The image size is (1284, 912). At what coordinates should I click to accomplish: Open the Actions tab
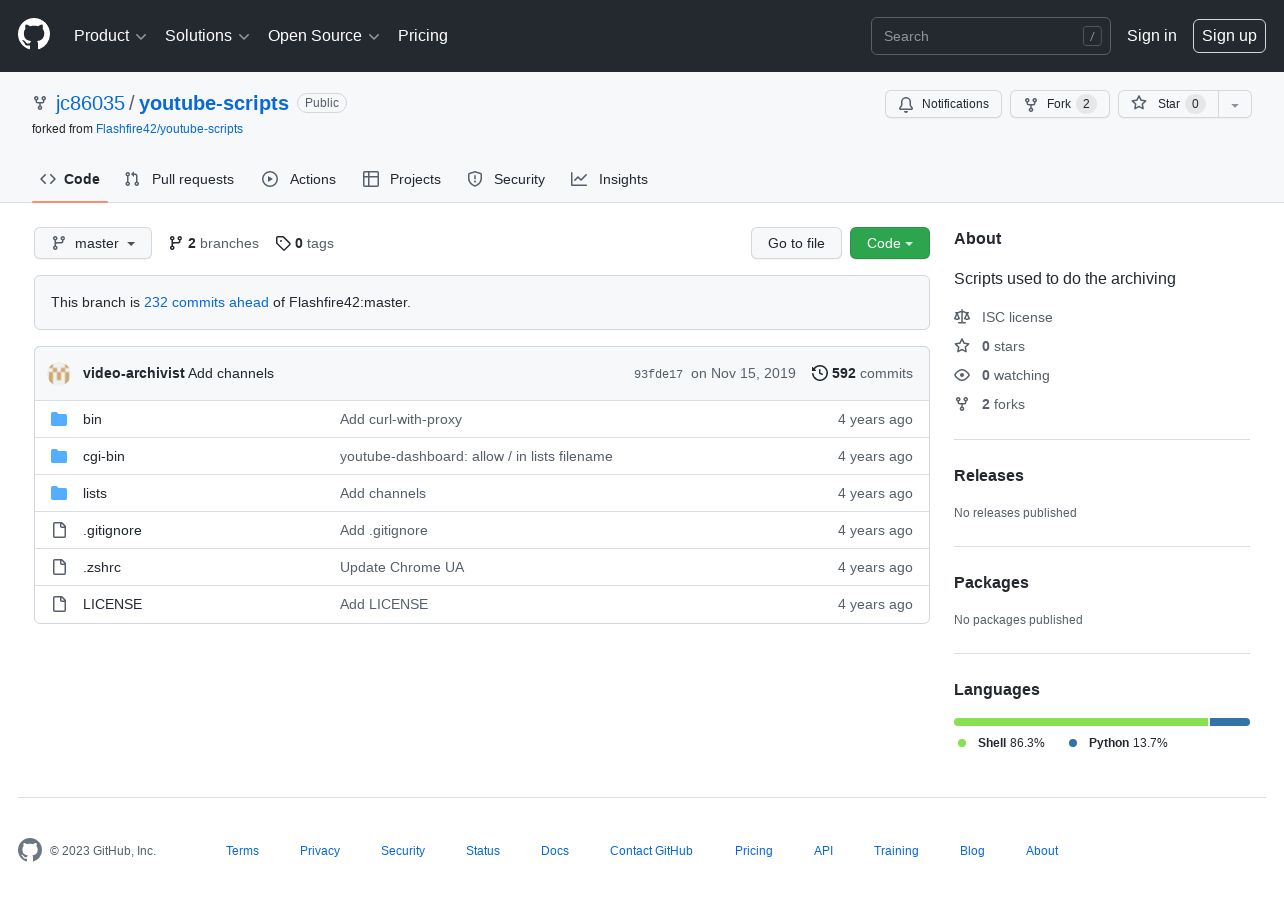[299, 179]
